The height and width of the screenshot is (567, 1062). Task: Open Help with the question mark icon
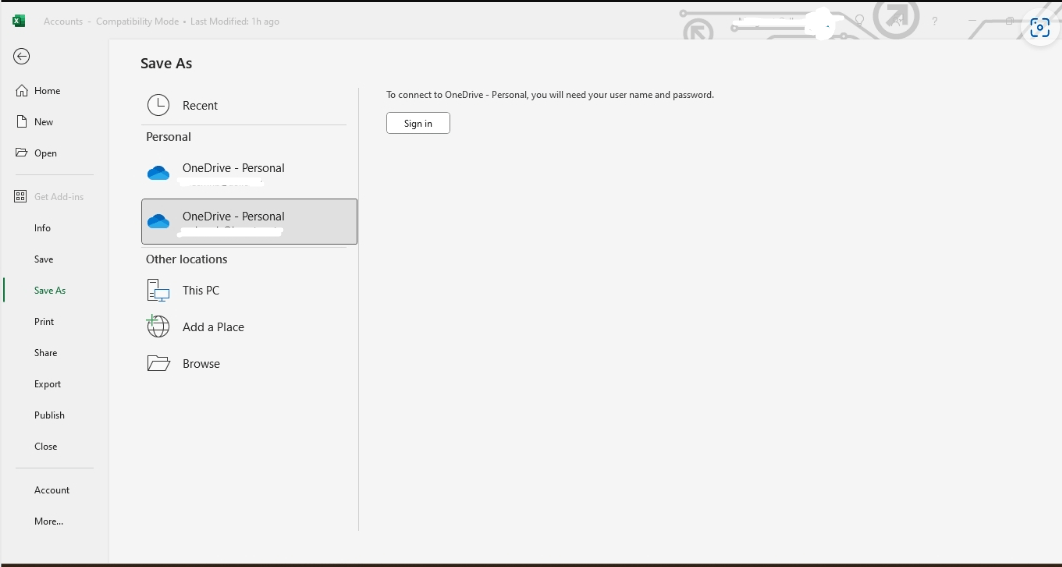click(934, 21)
